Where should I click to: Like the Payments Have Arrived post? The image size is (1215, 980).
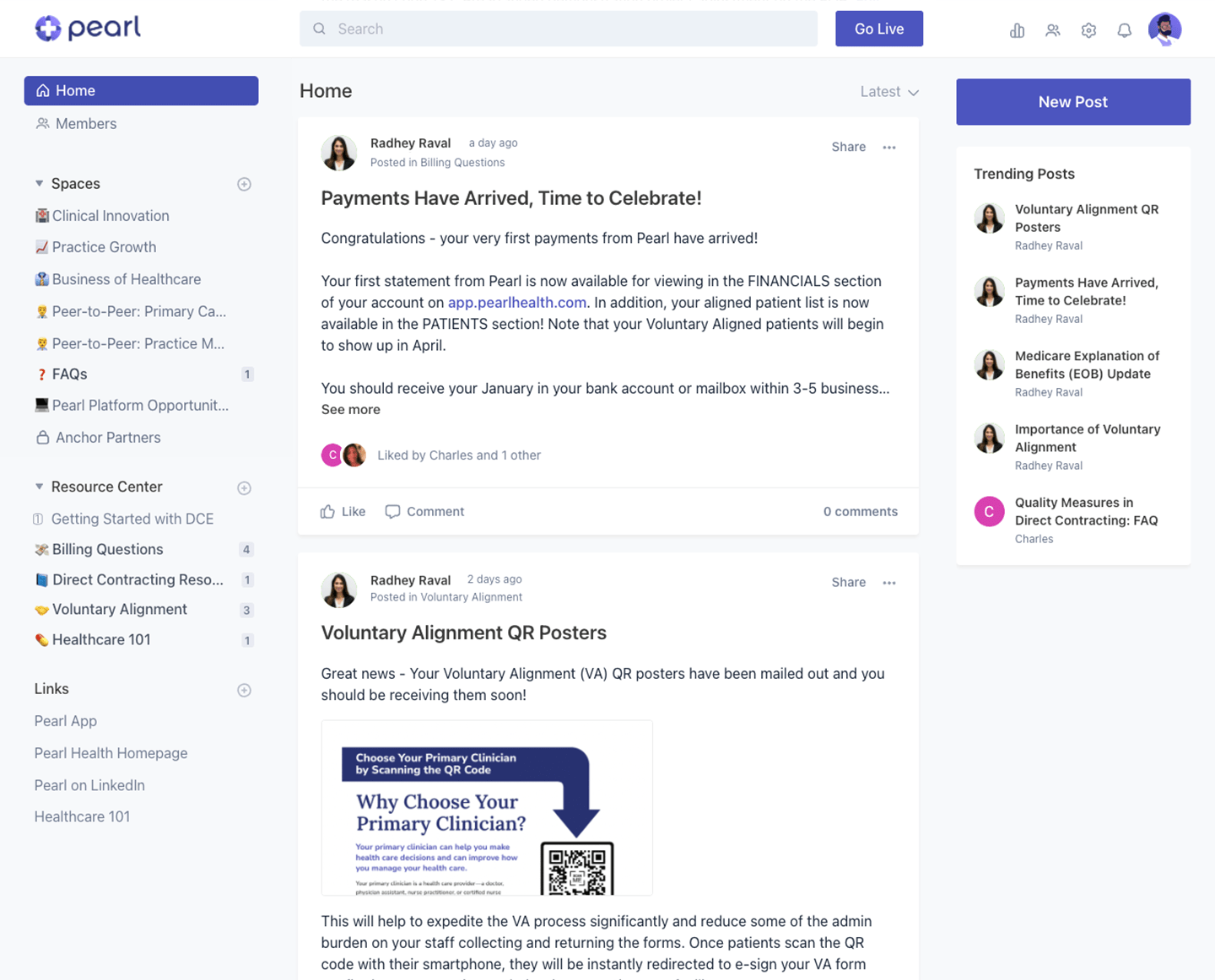pos(342,511)
